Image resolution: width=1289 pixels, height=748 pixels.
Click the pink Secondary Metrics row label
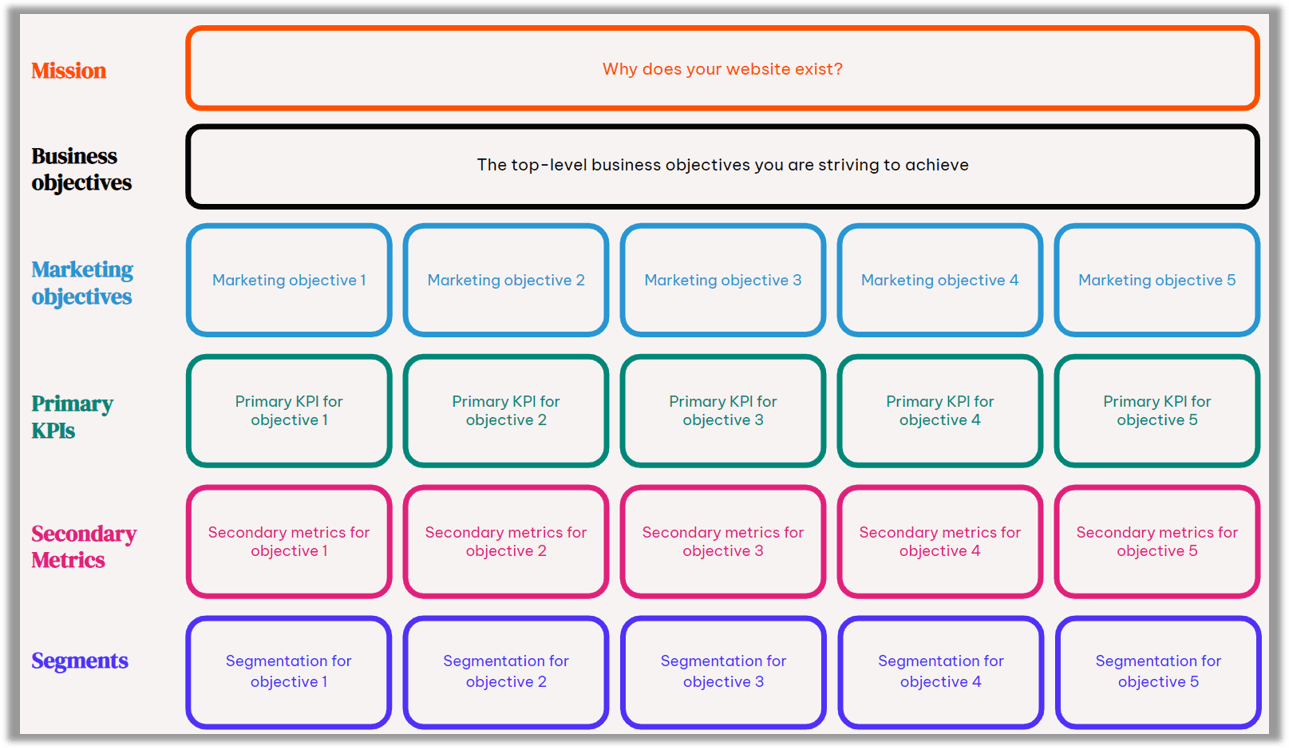(84, 546)
